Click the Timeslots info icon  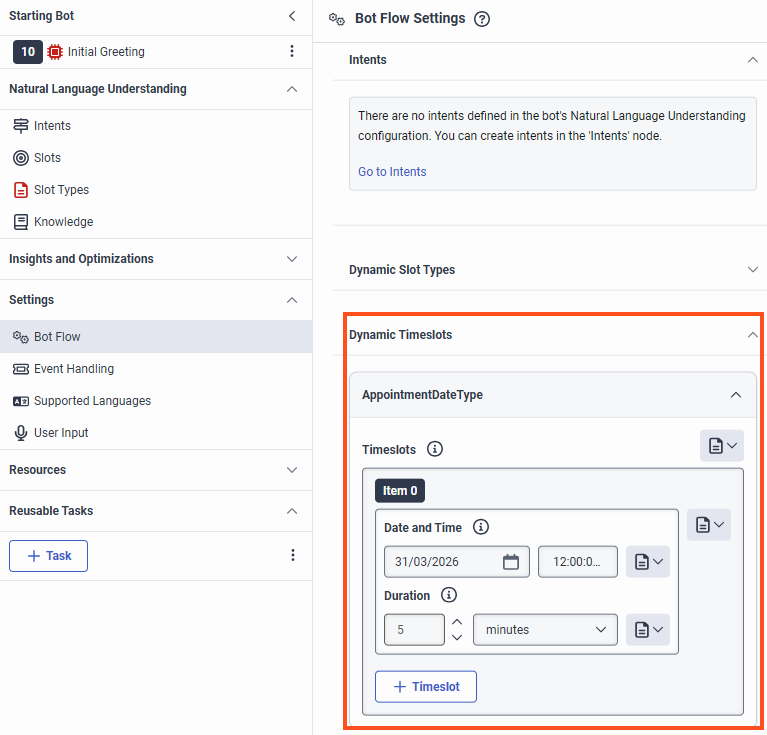435,449
